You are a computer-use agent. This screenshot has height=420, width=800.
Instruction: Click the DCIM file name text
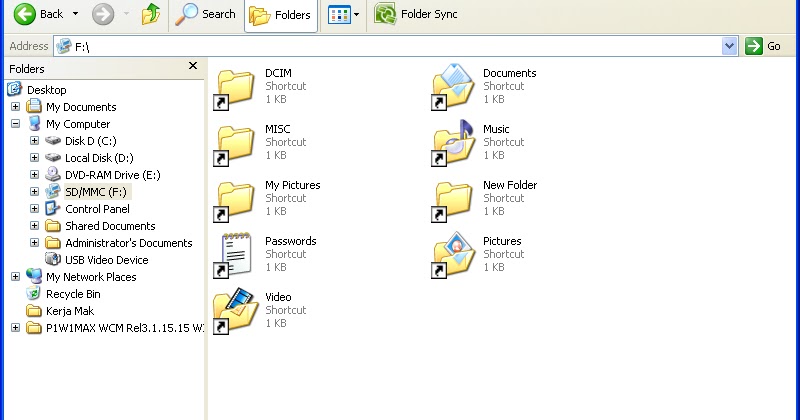coord(278,73)
